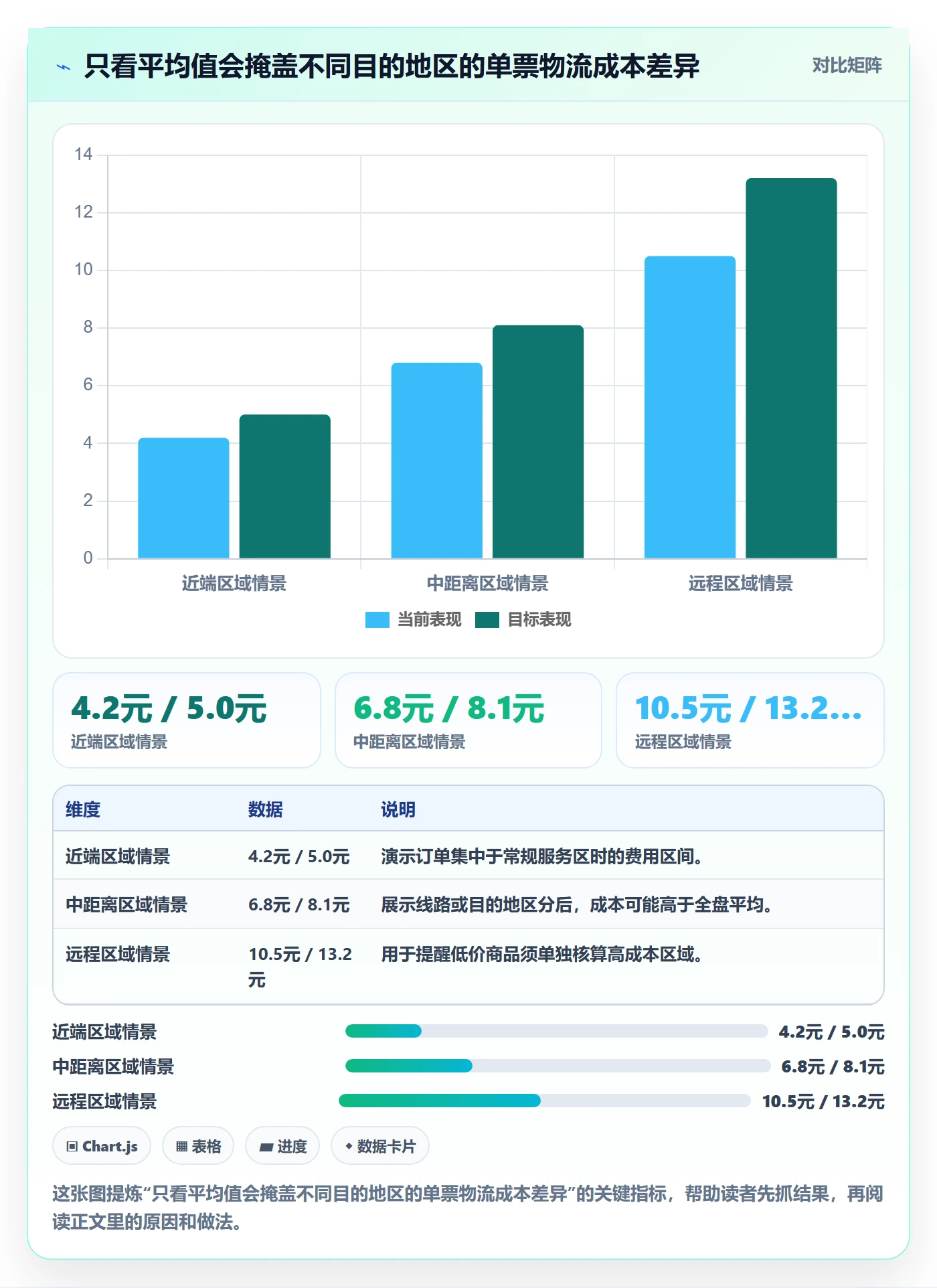This screenshot has height=1288, width=937.
Task: Click the dark green bar for 远程区域情景
Action: point(791,368)
